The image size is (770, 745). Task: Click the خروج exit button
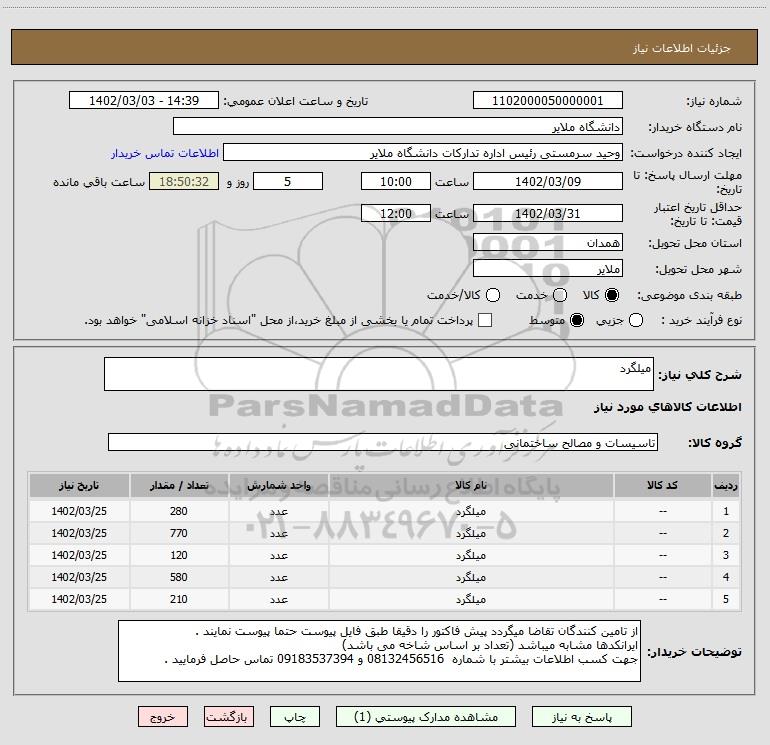[x=163, y=717]
